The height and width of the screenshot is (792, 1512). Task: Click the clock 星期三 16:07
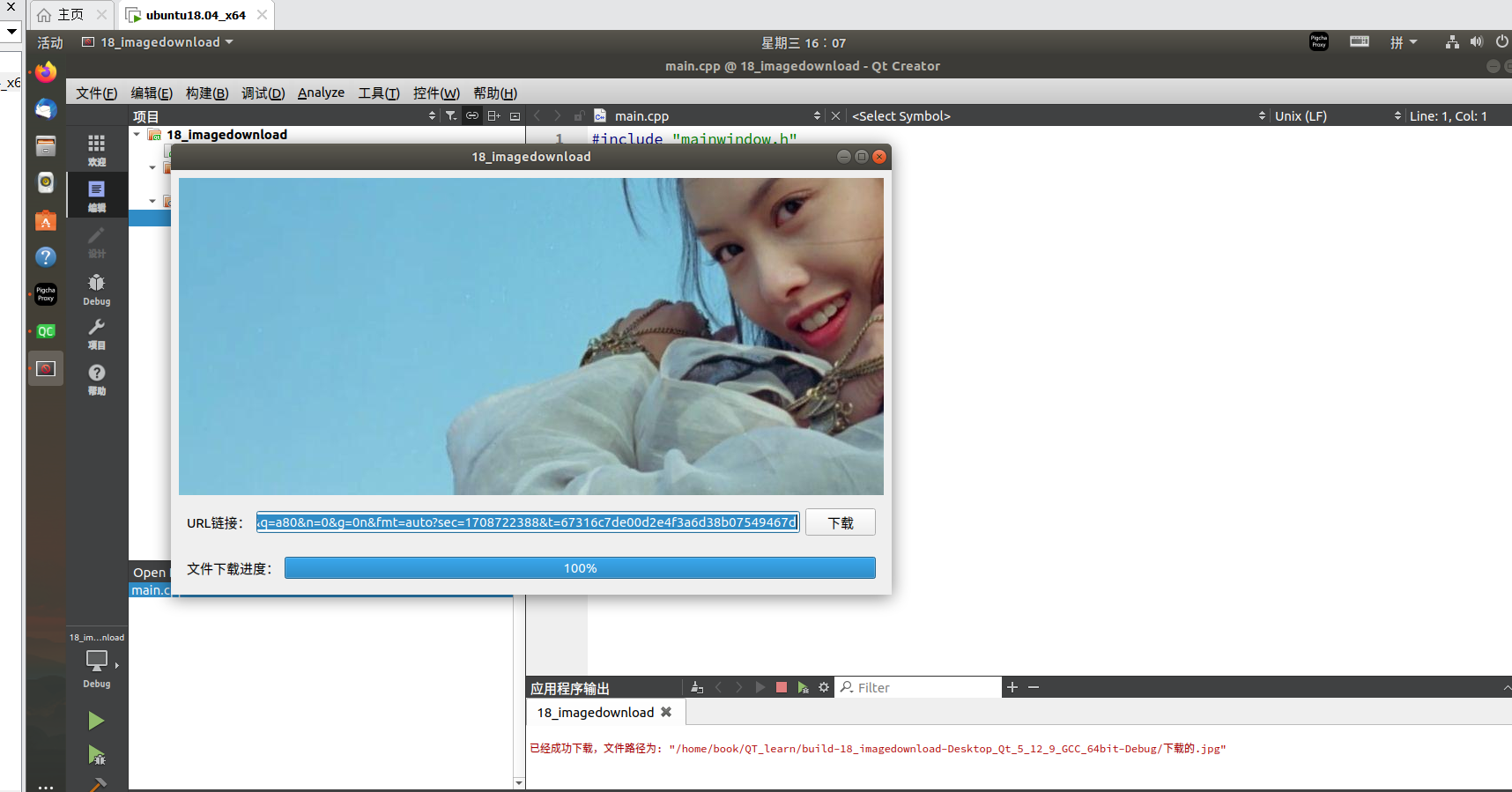(x=804, y=42)
